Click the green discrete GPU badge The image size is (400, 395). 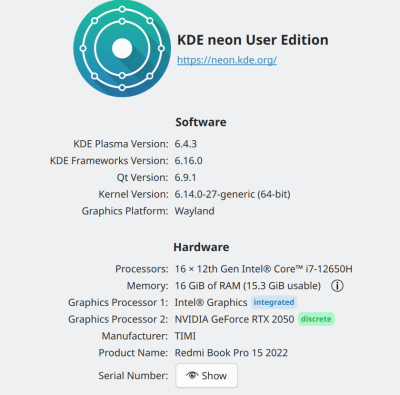(316, 319)
